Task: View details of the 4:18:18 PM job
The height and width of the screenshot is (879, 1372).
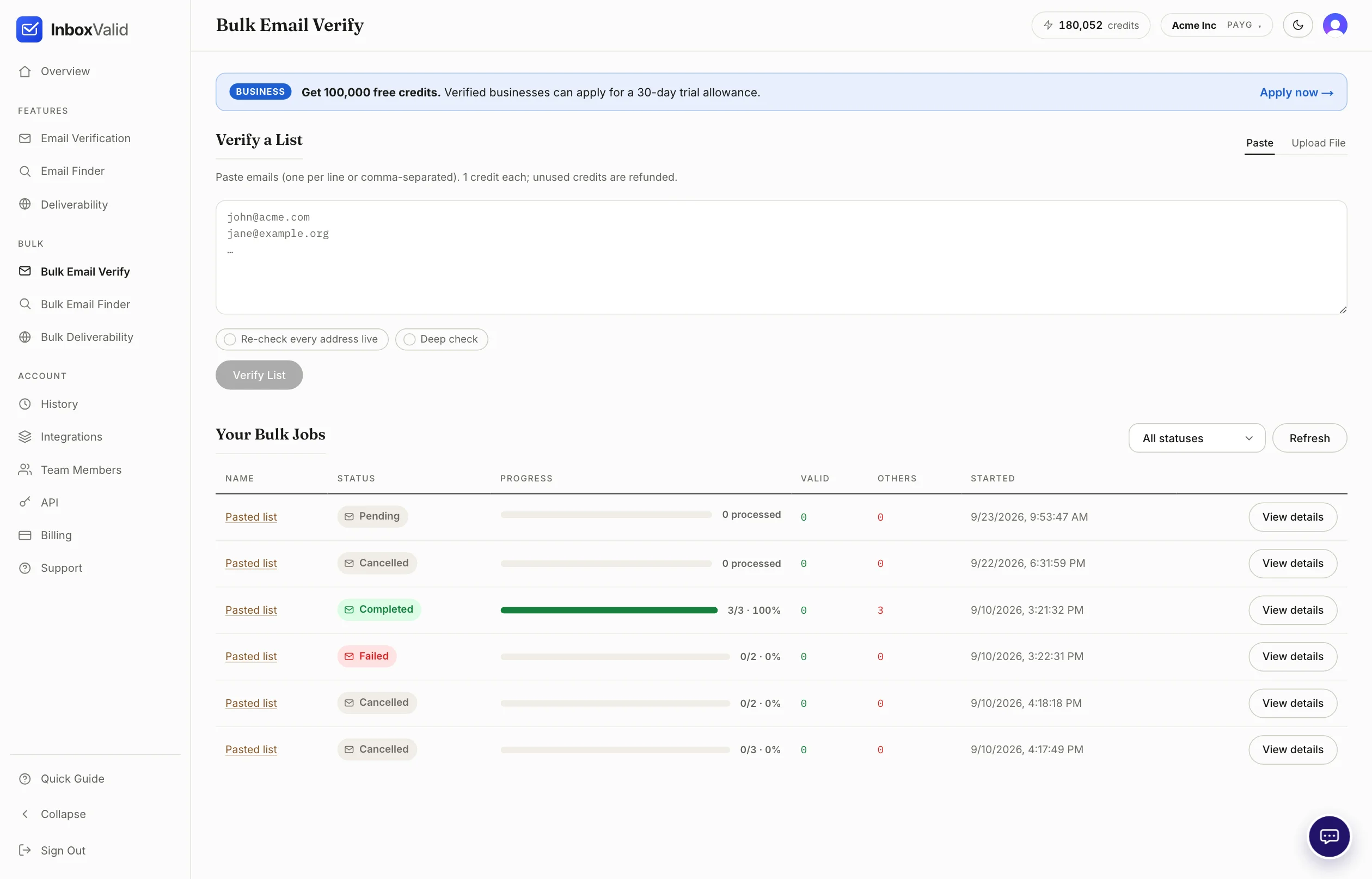Action: 1293,704
